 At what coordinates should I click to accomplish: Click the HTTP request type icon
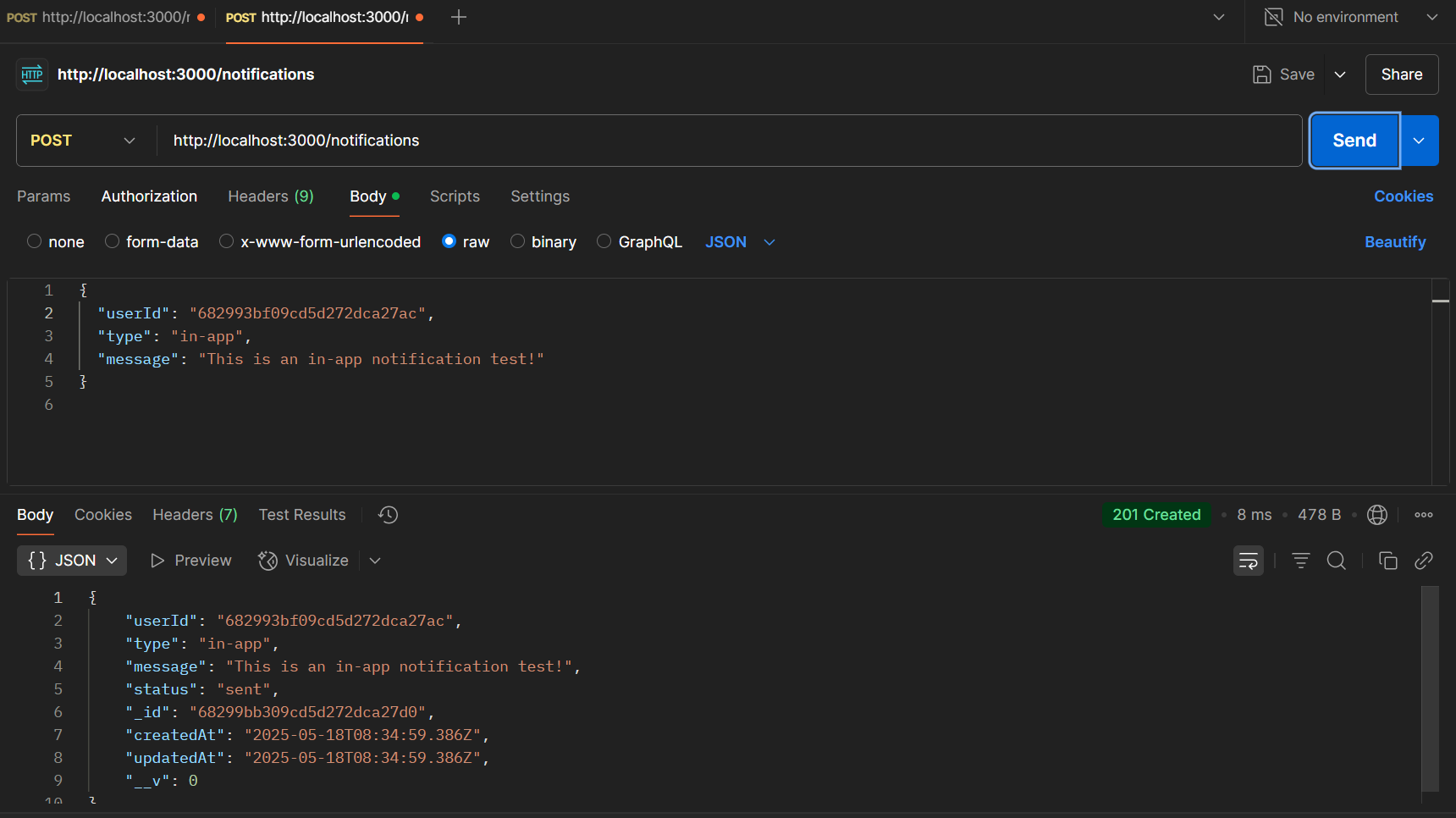(32, 75)
